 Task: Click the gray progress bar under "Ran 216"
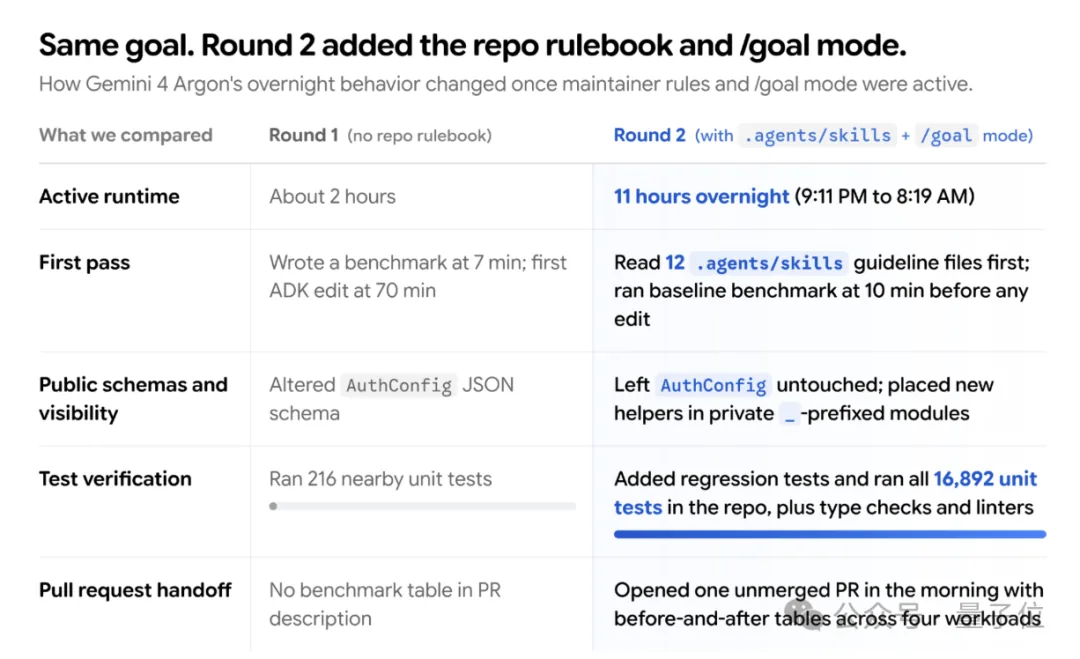pyautogui.click(x=422, y=506)
